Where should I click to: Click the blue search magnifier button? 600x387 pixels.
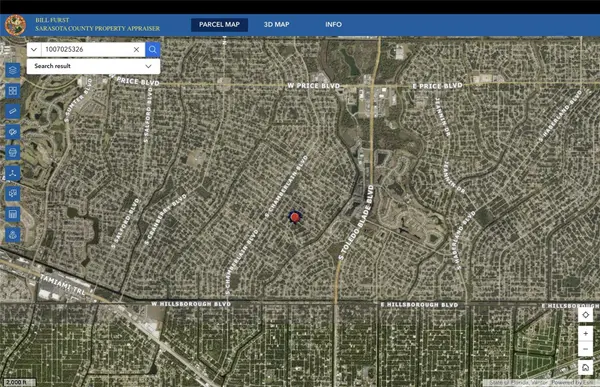click(153, 49)
